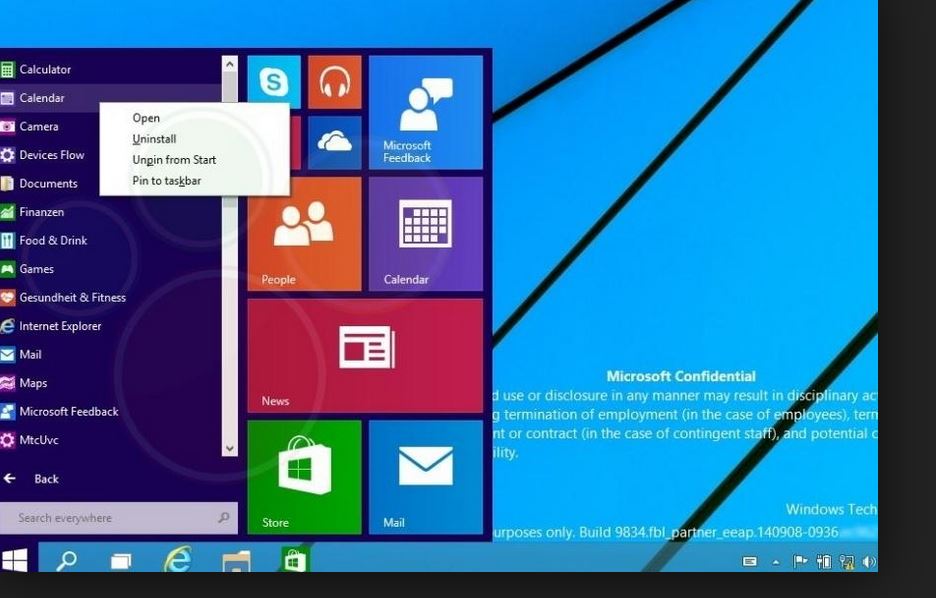Open the News tile
The height and width of the screenshot is (598, 936).
365,355
